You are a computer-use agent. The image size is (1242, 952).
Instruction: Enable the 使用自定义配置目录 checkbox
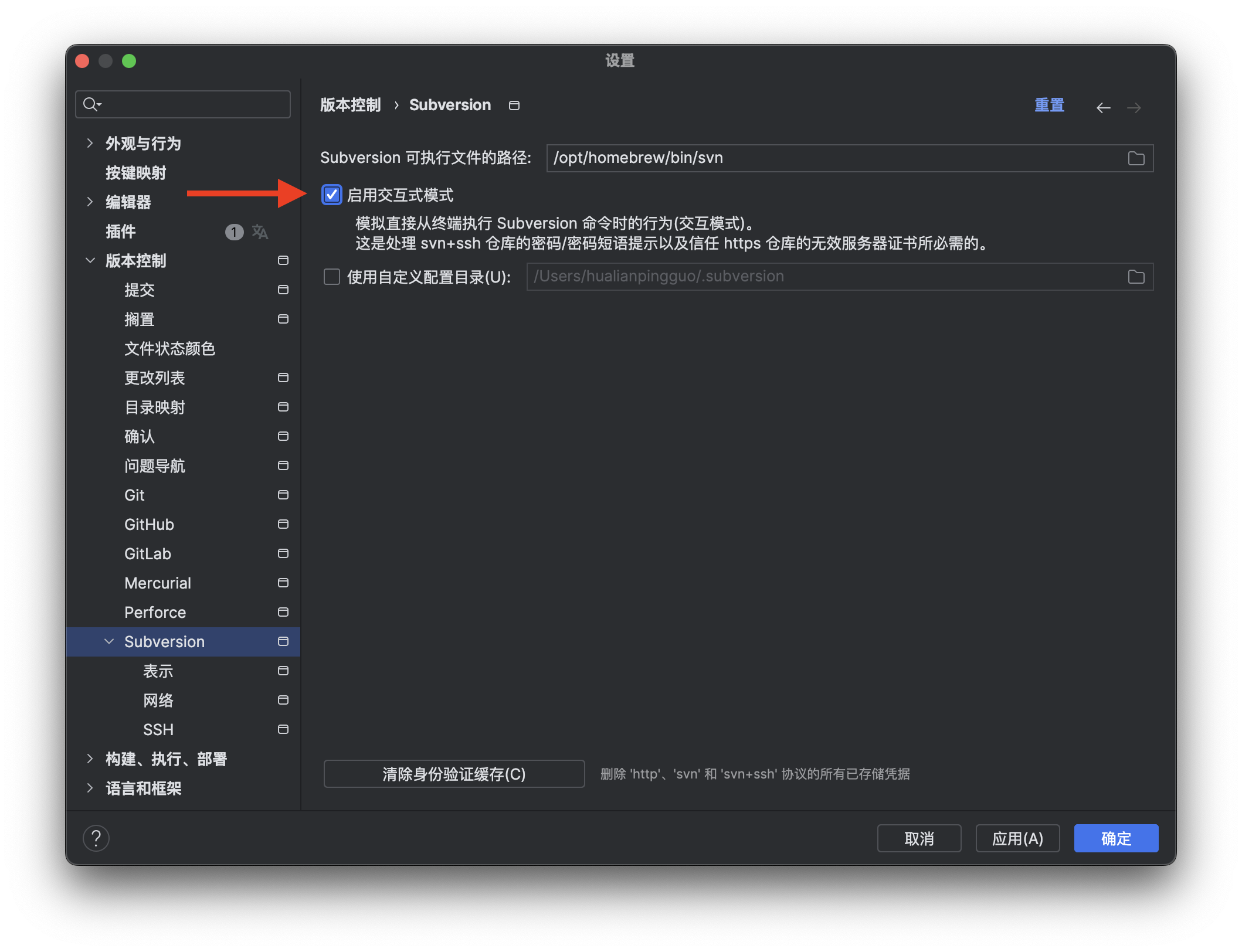point(331,276)
